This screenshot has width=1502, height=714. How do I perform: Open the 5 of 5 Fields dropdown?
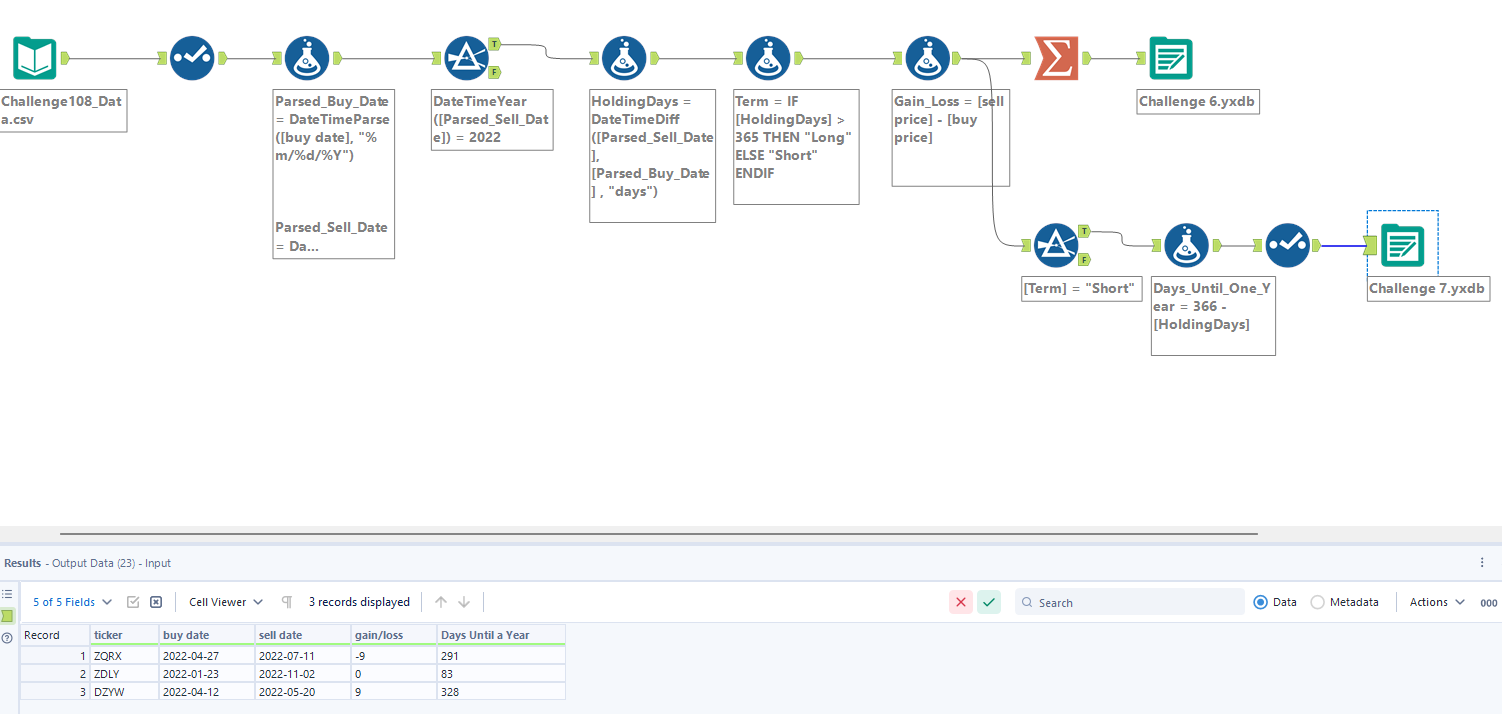72,602
